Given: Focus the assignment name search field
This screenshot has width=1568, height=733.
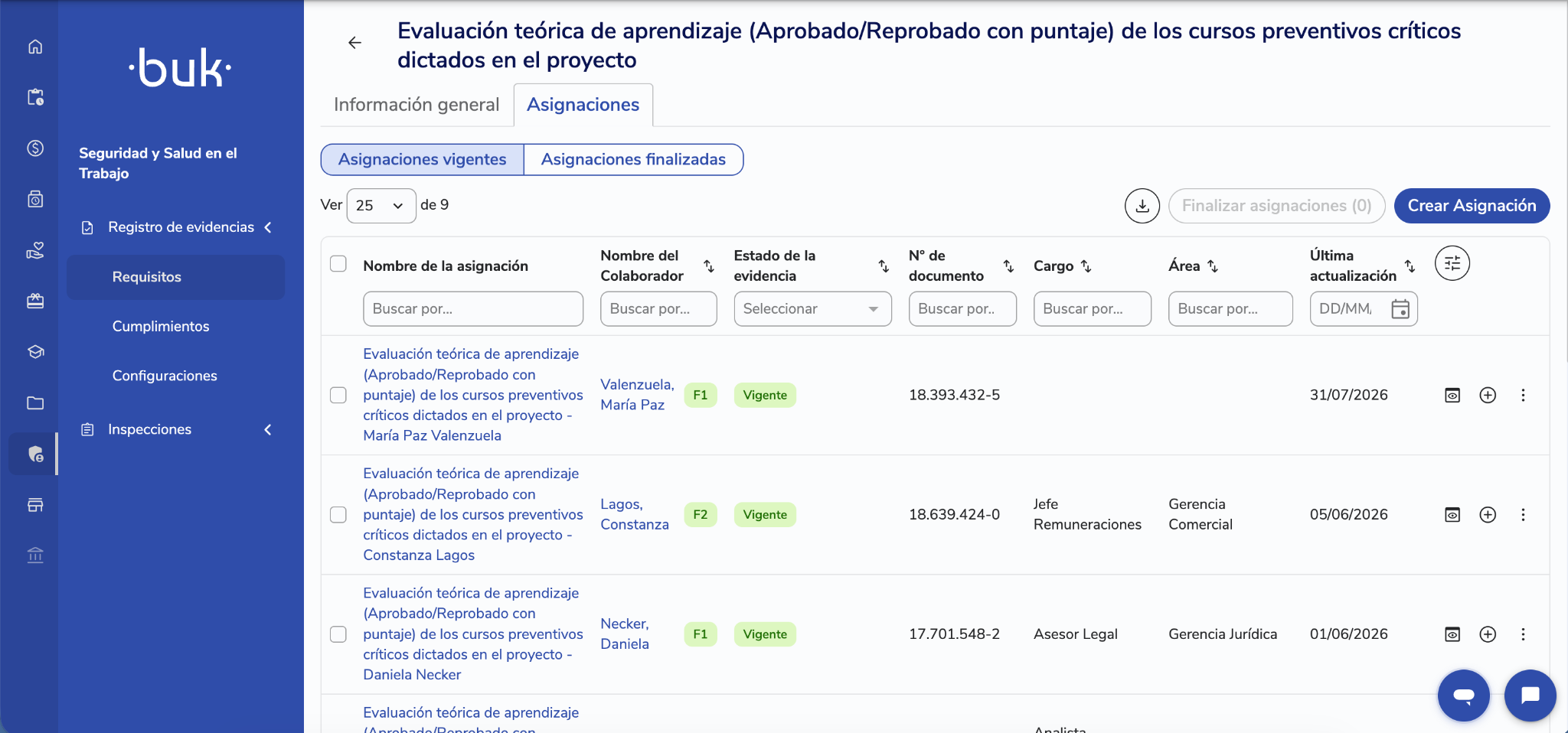Looking at the screenshot, I should point(473,309).
